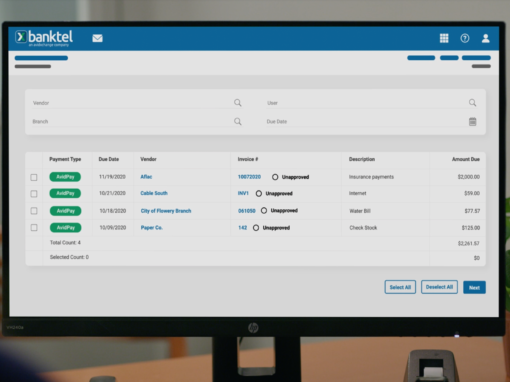Viewport: 510px width, 382px height.
Task: Click the Branch field search icon
Action: [x=238, y=121]
